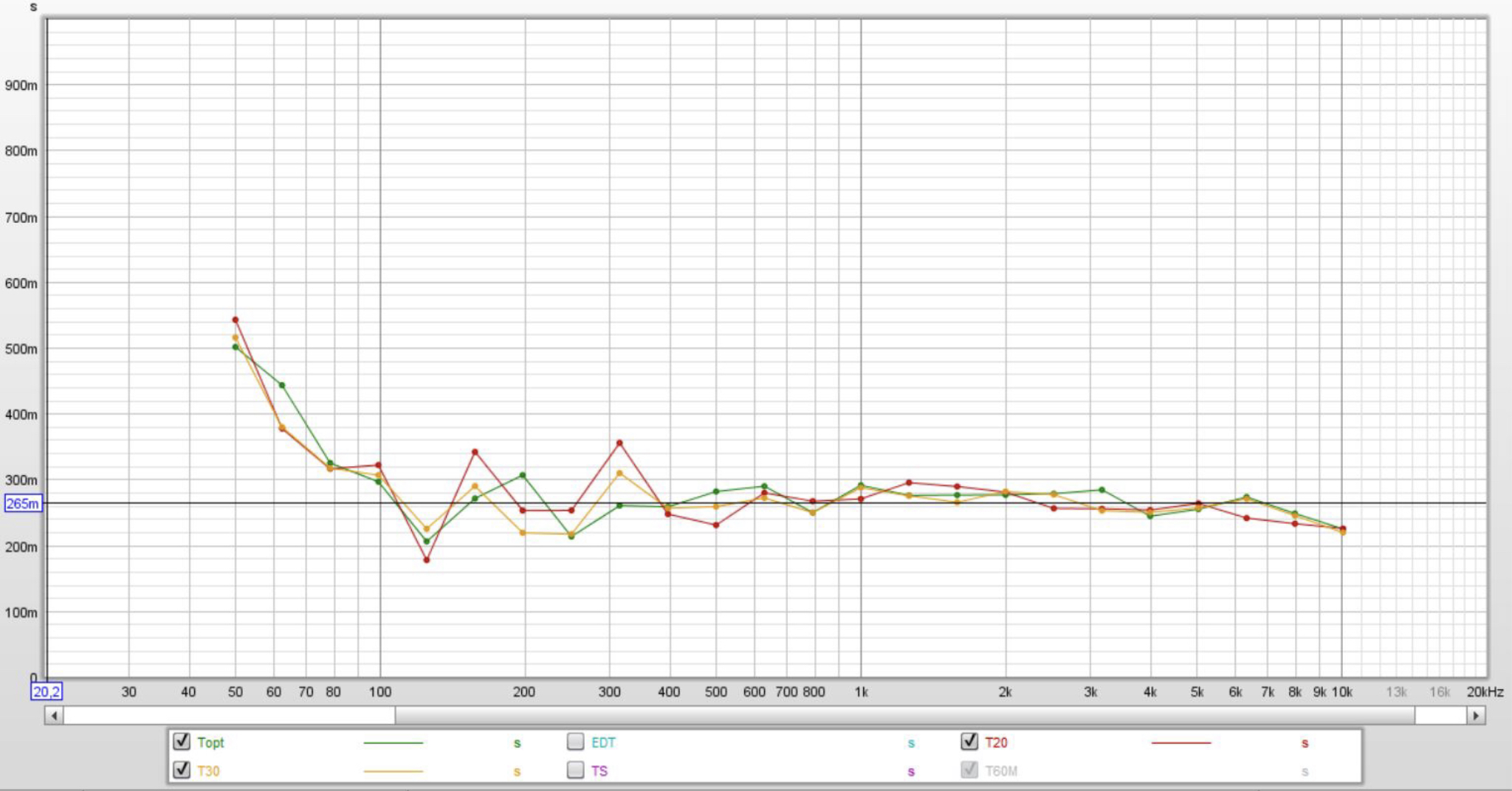This screenshot has height=791, width=1512.
Task: Click the orange T30 line sample in legend
Action: click(393, 771)
